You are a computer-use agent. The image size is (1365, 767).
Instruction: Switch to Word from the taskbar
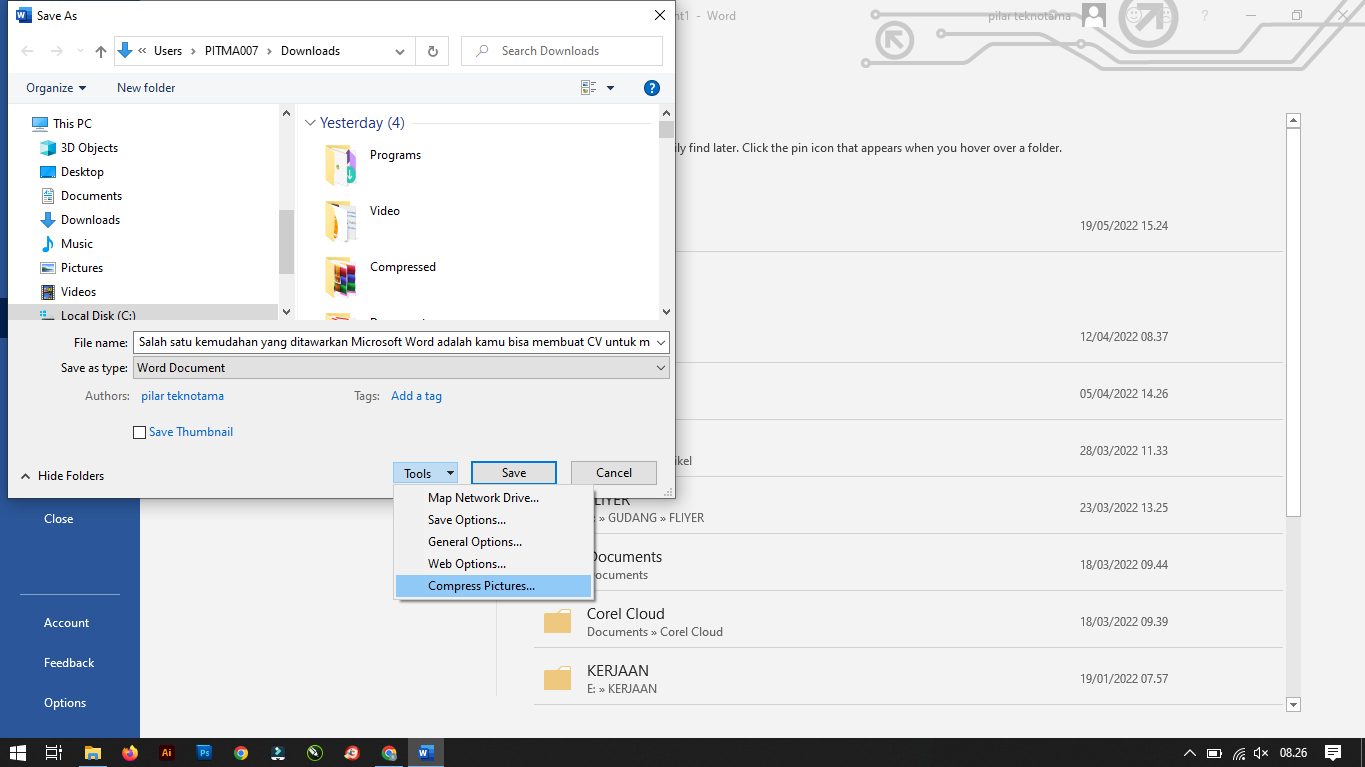point(426,752)
